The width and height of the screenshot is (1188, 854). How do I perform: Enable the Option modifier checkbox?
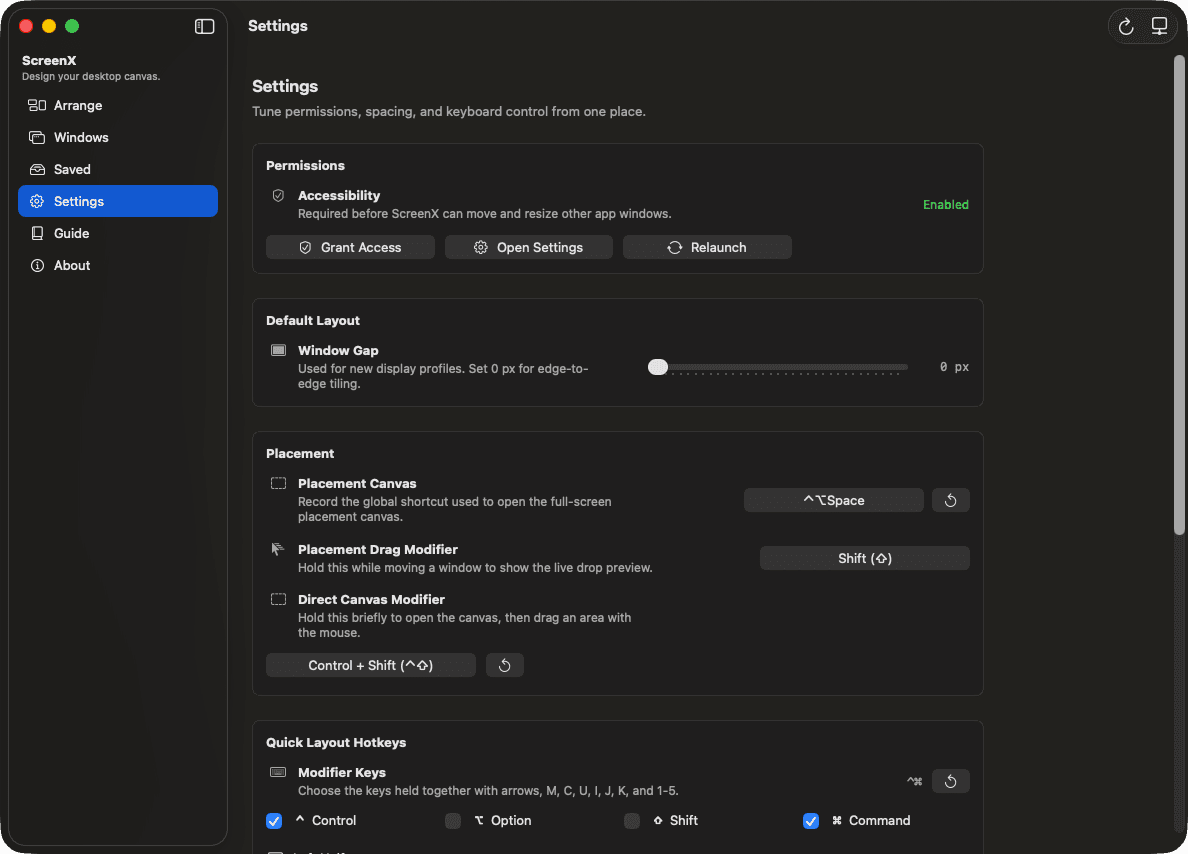453,821
